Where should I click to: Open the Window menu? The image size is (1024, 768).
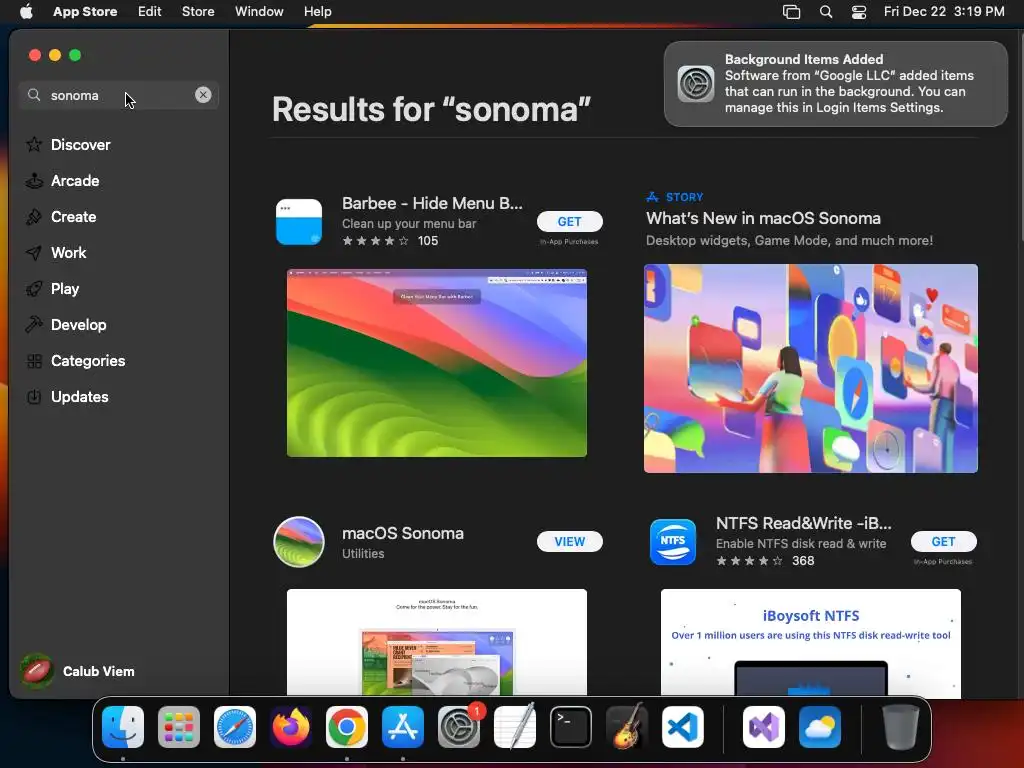click(x=259, y=11)
